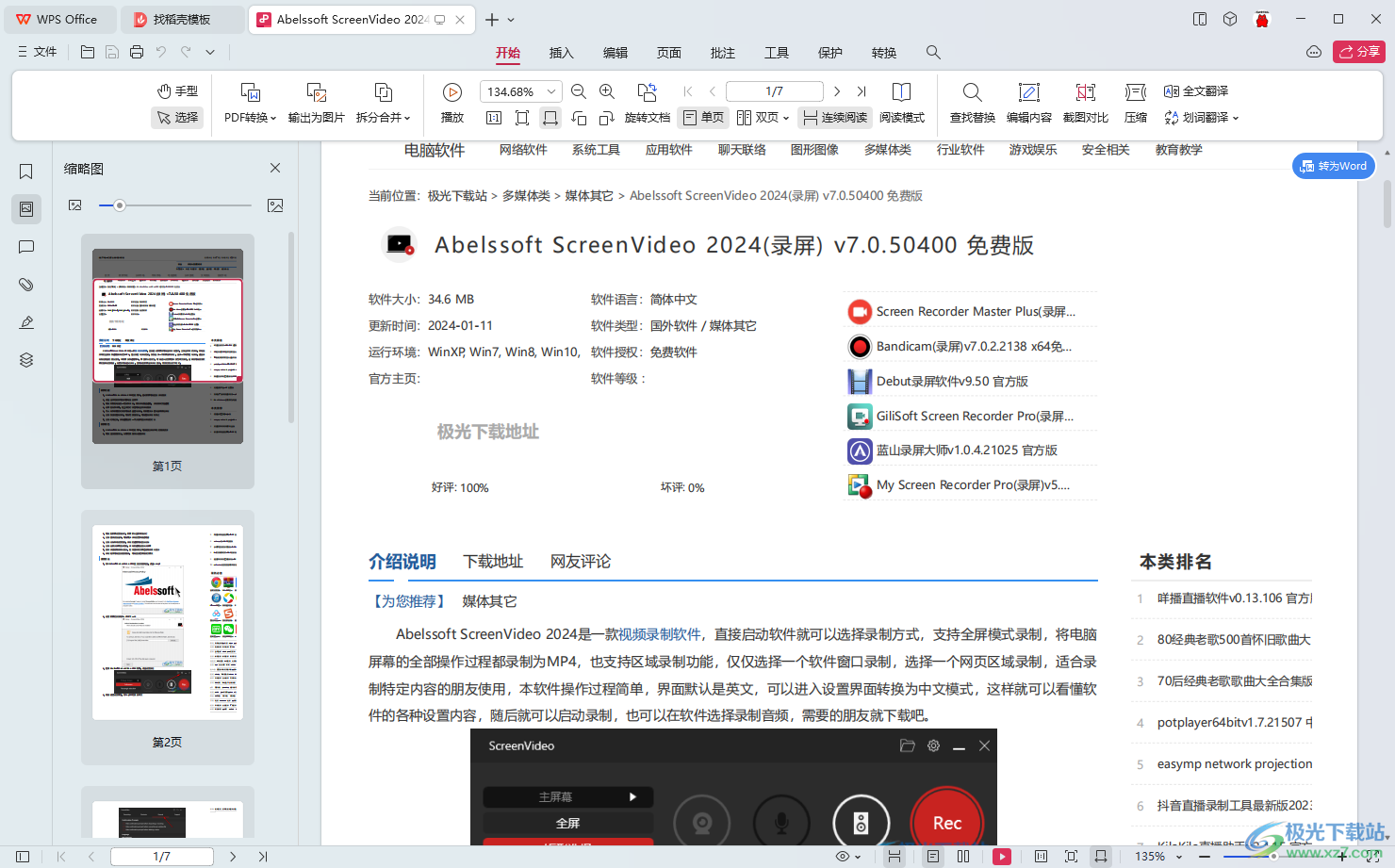
Task: Toggle the navigation pane from the status bar
Action: (x=23, y=856)
